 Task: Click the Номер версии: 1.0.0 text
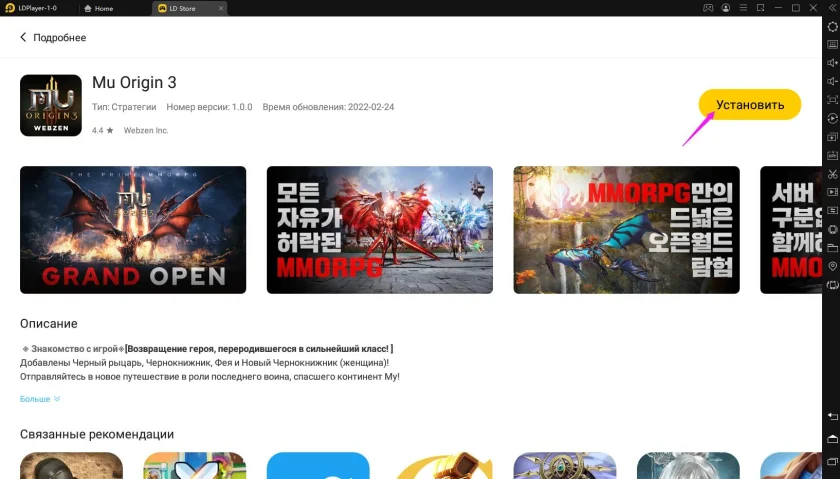point(209,107)
